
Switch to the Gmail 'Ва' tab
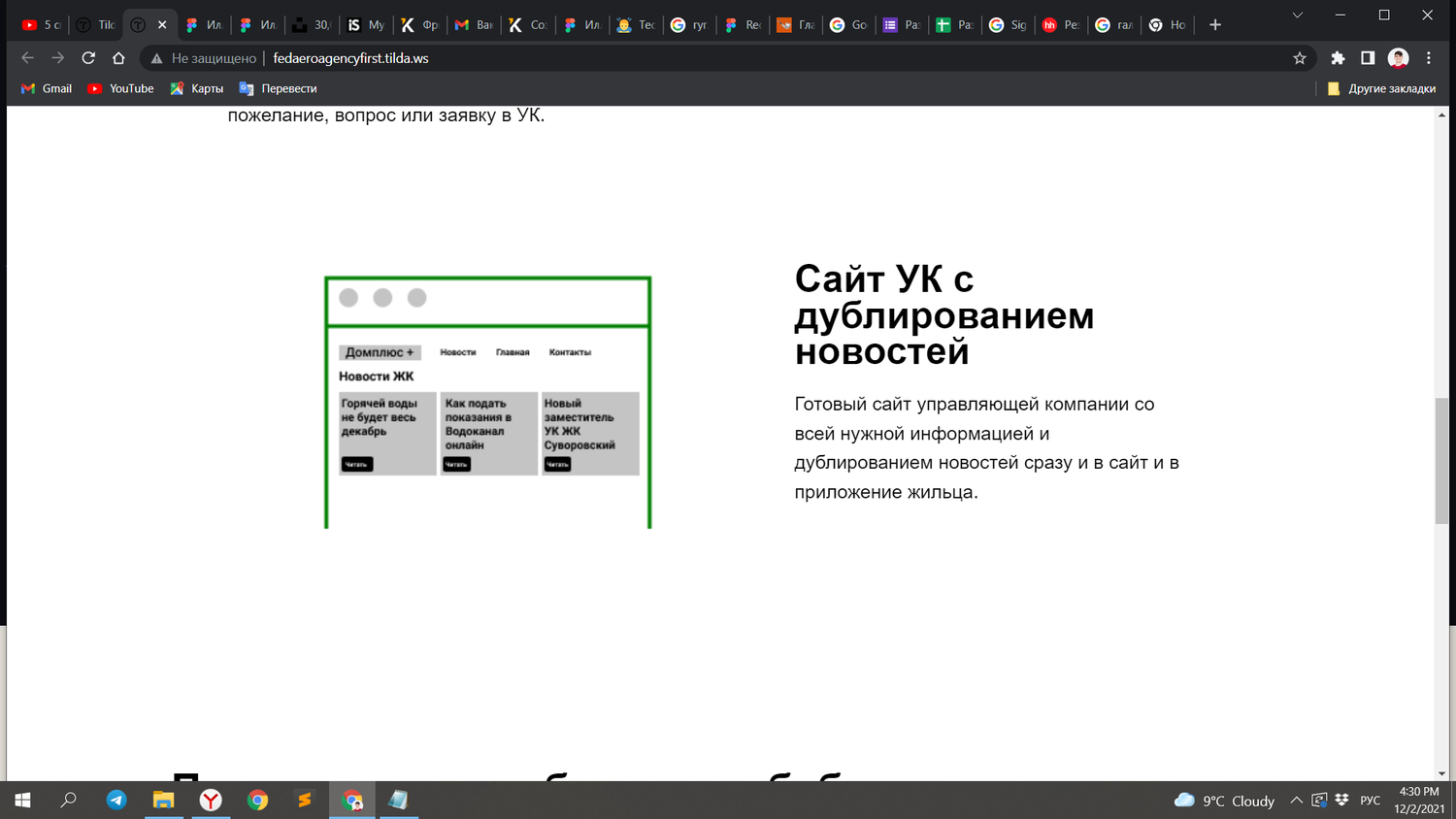pos(475,25)
